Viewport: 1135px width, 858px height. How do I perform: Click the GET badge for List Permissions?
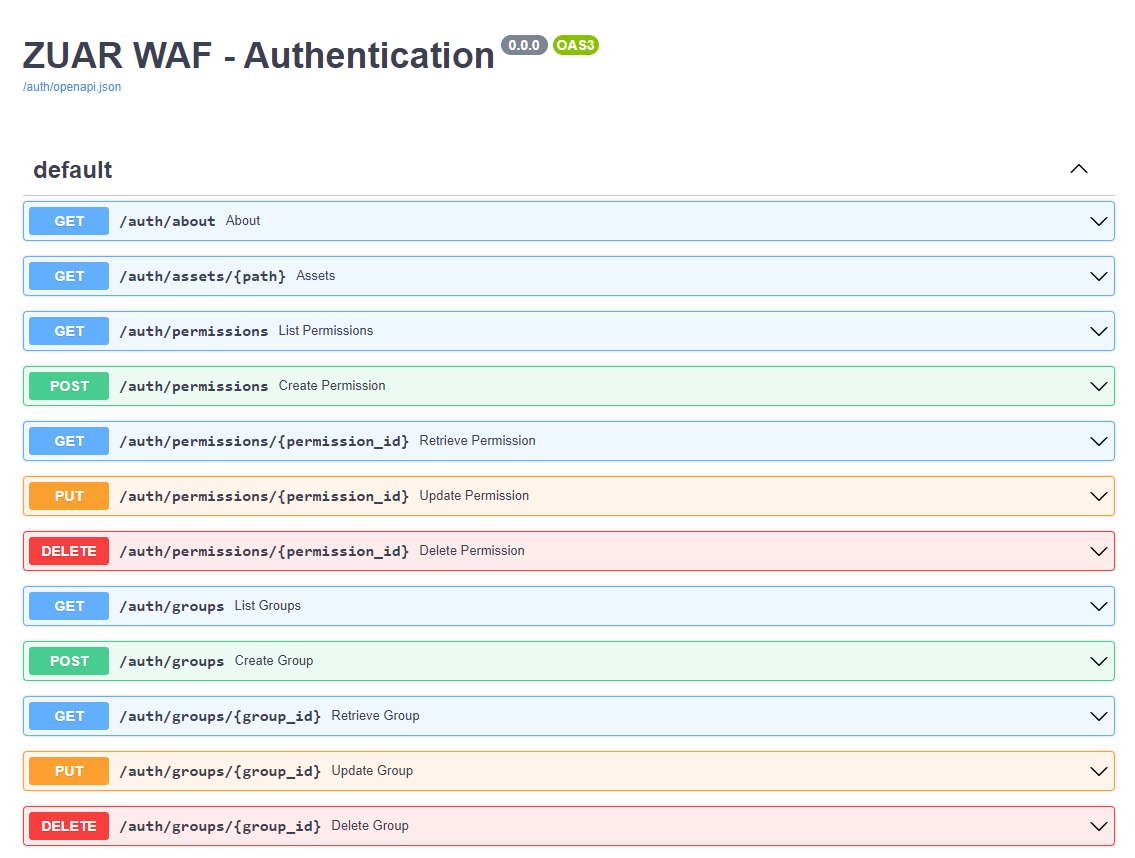69,331
